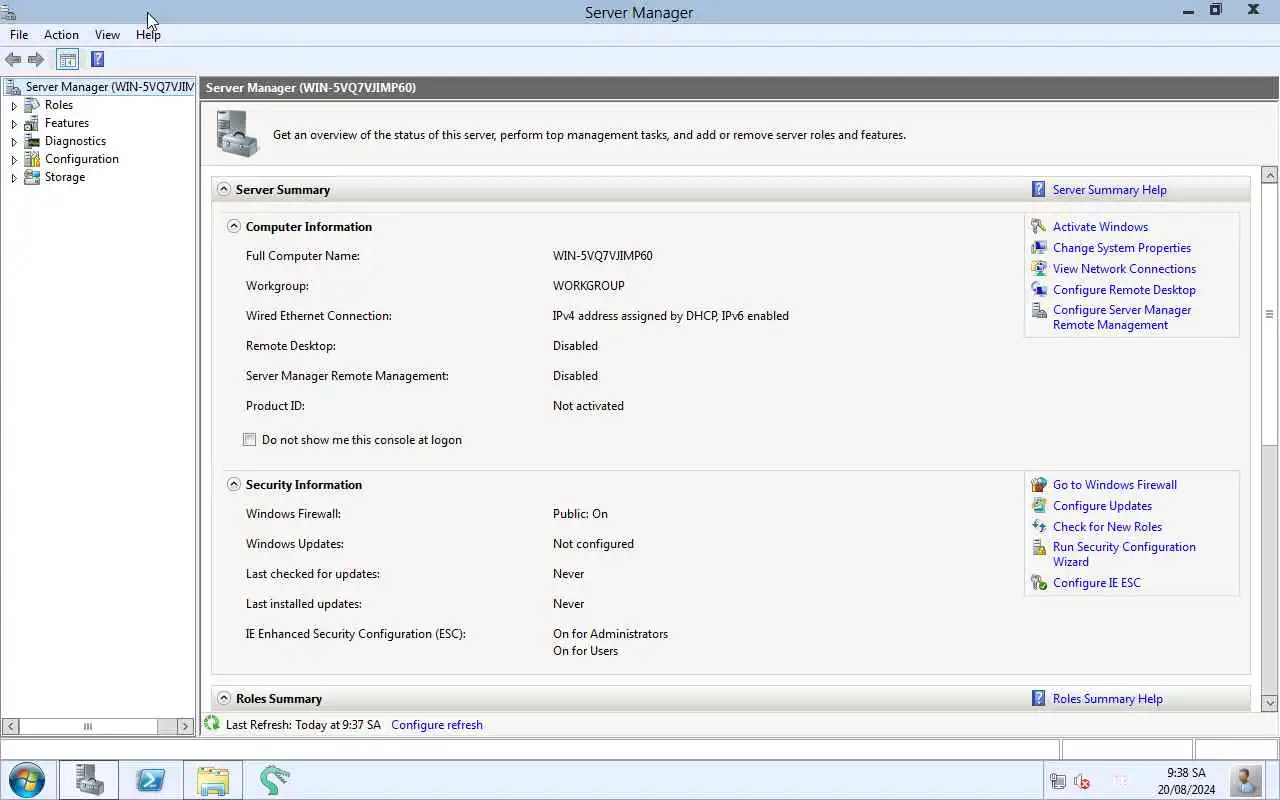Click the 'WORKGROUP' value text

[588, 286]
